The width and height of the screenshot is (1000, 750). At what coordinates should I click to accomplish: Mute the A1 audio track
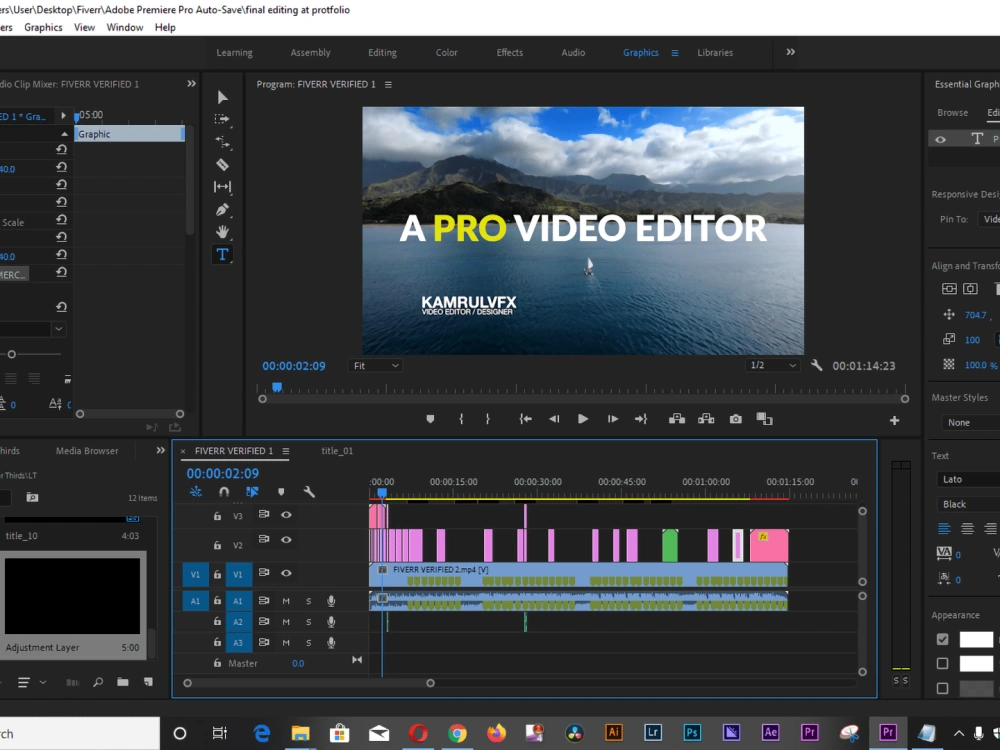click(287, 601)
